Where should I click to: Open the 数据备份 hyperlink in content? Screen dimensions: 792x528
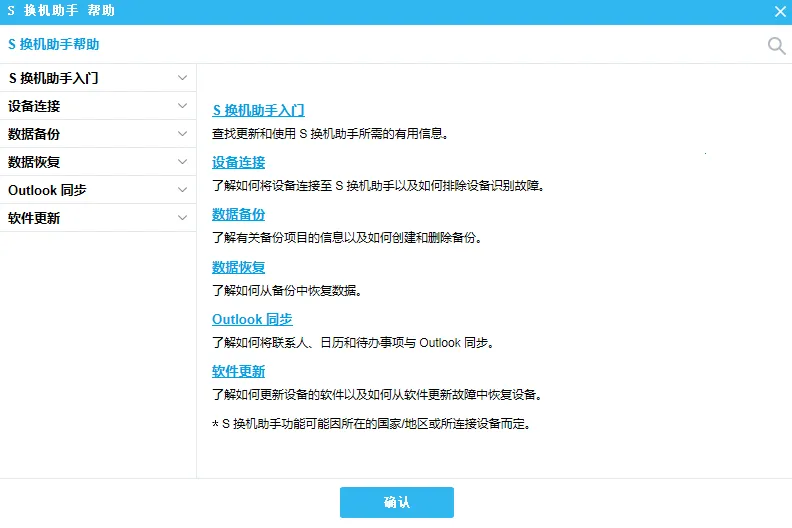pos(238,214)
